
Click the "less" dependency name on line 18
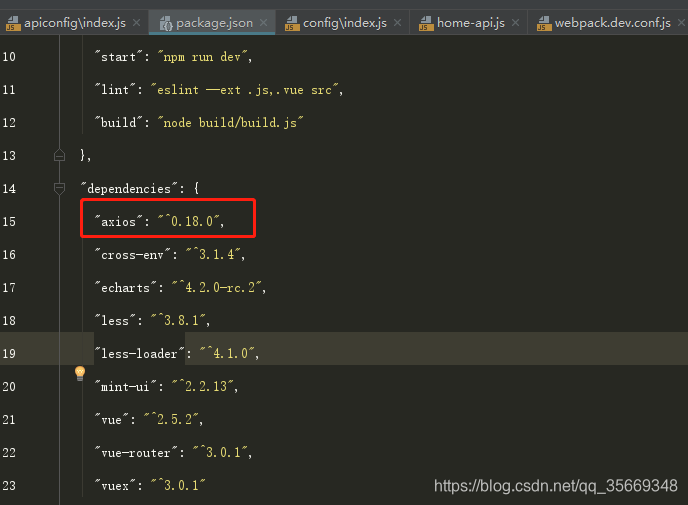click(x=115, y=320)
